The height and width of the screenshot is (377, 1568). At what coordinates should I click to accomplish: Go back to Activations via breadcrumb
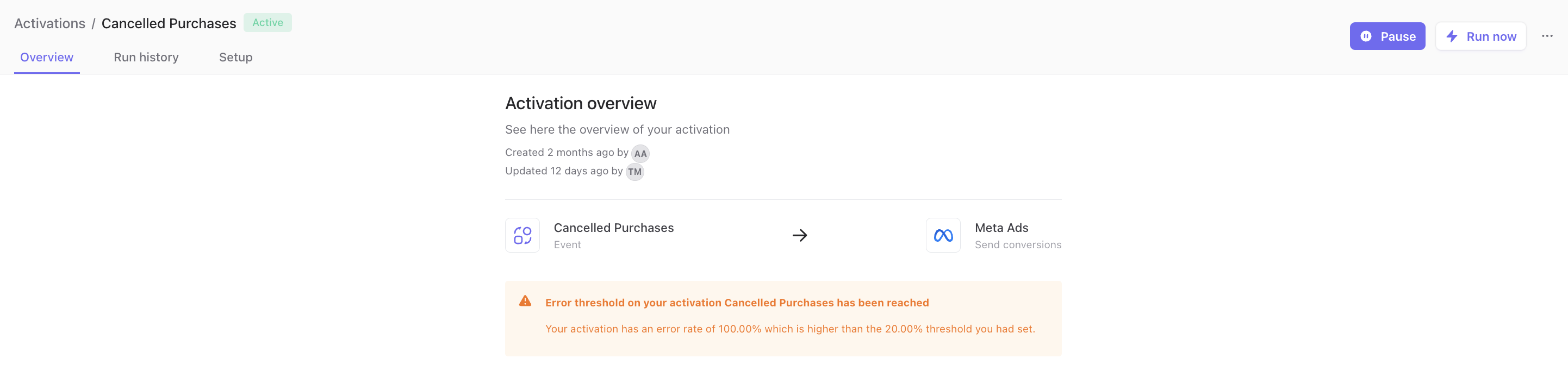50,24
